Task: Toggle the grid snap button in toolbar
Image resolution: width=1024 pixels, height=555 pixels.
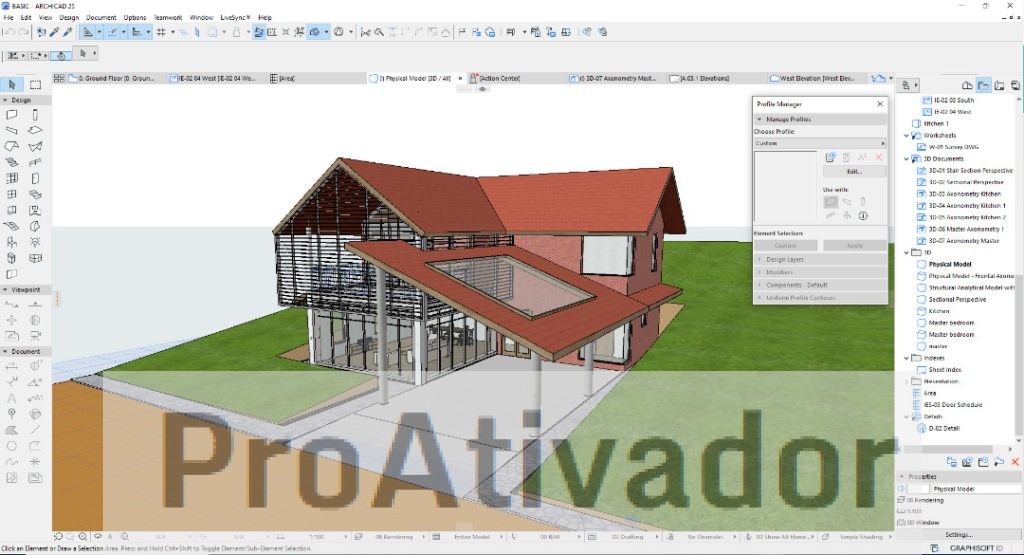Action: 161,32
